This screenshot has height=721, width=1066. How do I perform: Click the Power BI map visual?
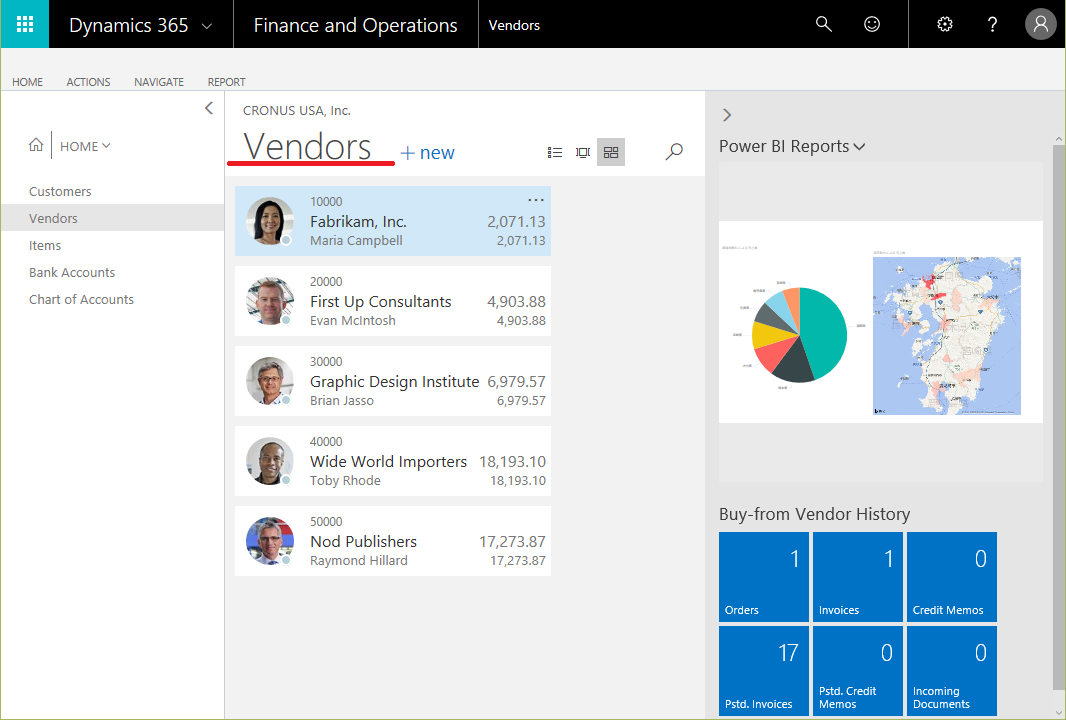(x=946, y=336)
